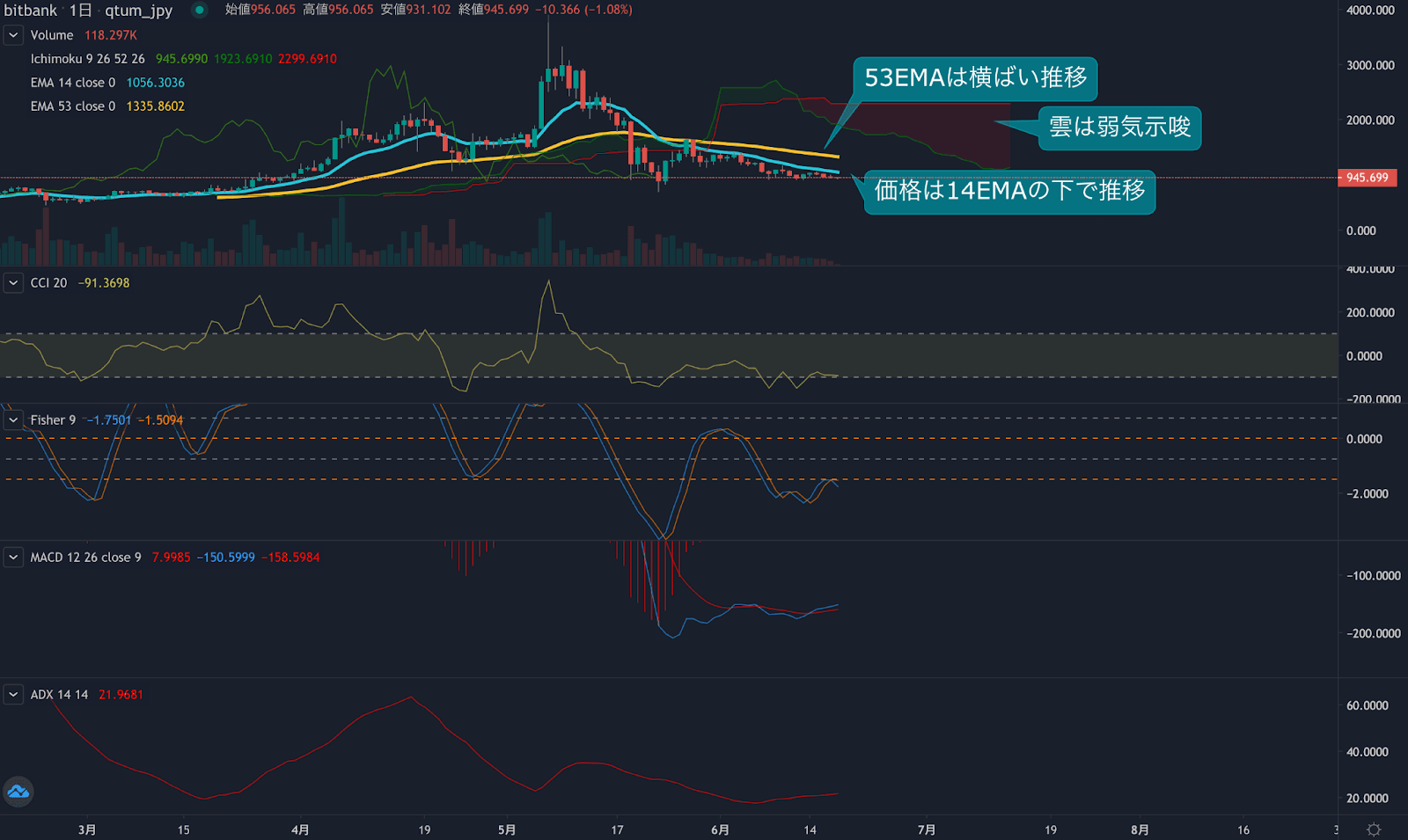Select the EMA 53 close indicator label
1408x840 pixels.
click(x=72, y=106)
